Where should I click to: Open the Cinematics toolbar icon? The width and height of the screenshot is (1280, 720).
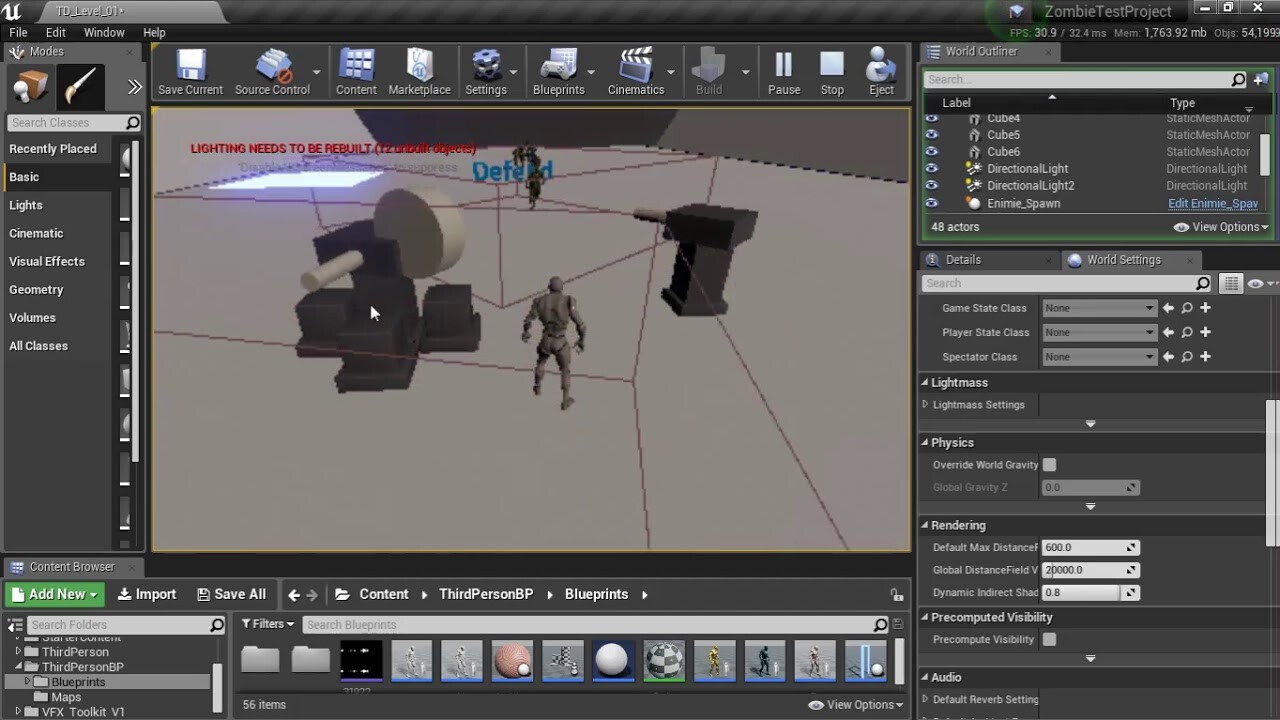tap(637, 65)
